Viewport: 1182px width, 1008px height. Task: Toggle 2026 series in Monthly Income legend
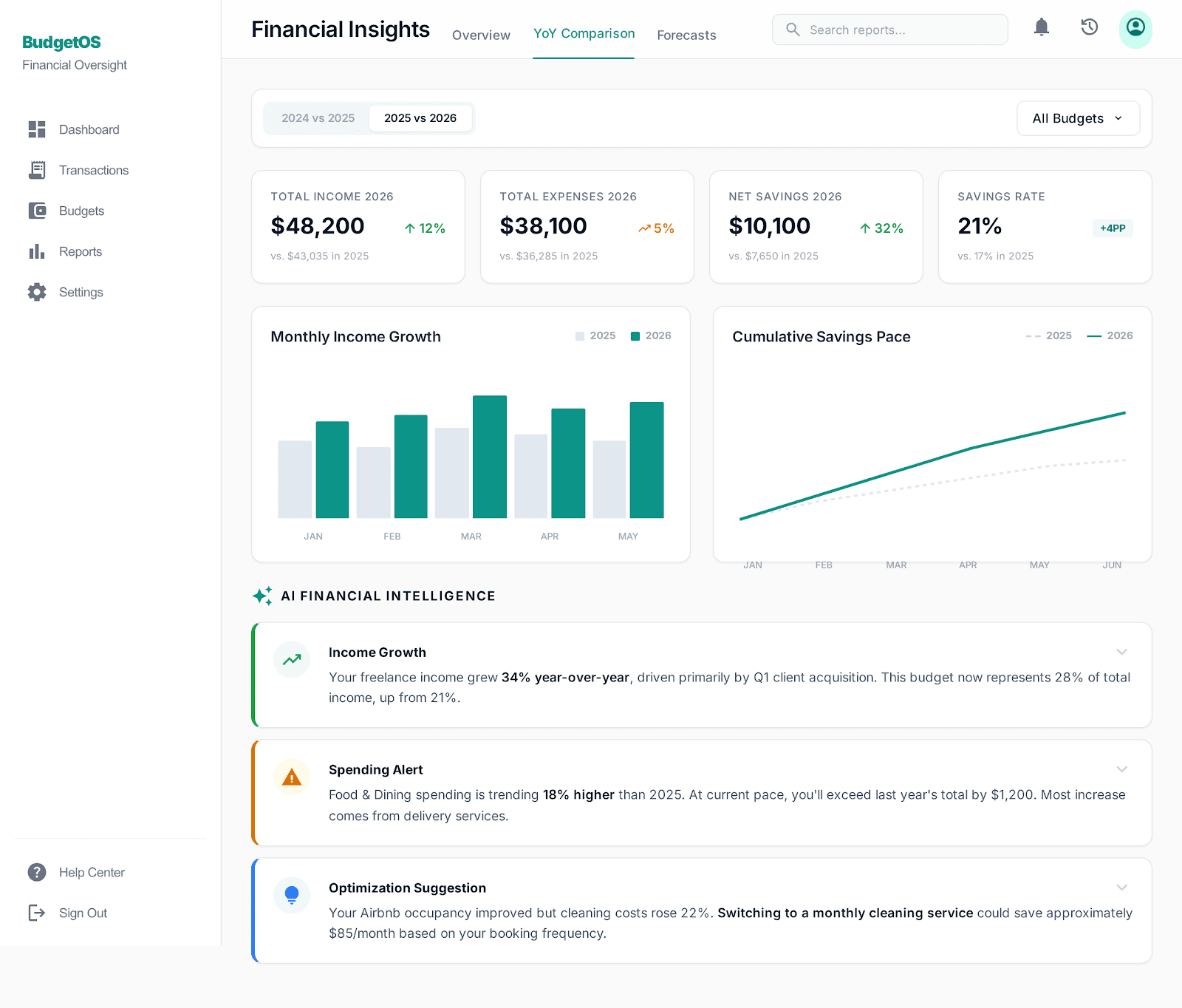click(651, 336)
